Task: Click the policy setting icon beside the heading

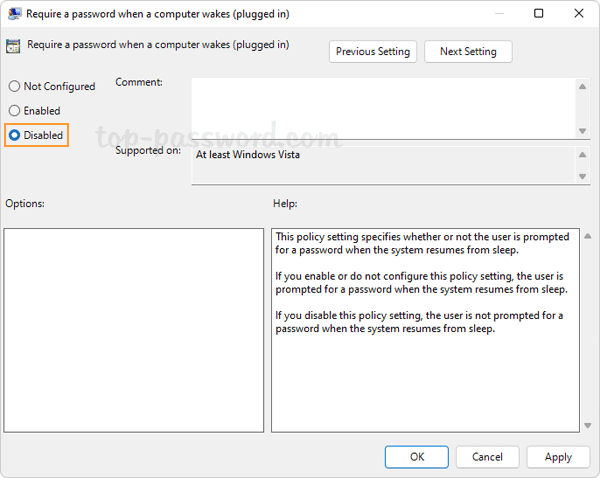Action: pos(14,45)
